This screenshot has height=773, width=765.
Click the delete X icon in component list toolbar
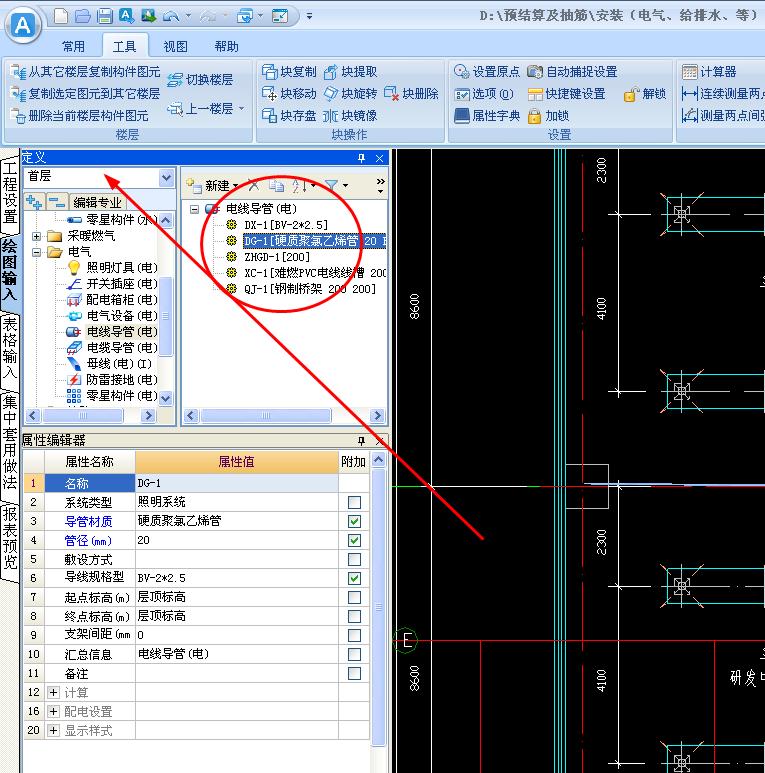point(253,185)
